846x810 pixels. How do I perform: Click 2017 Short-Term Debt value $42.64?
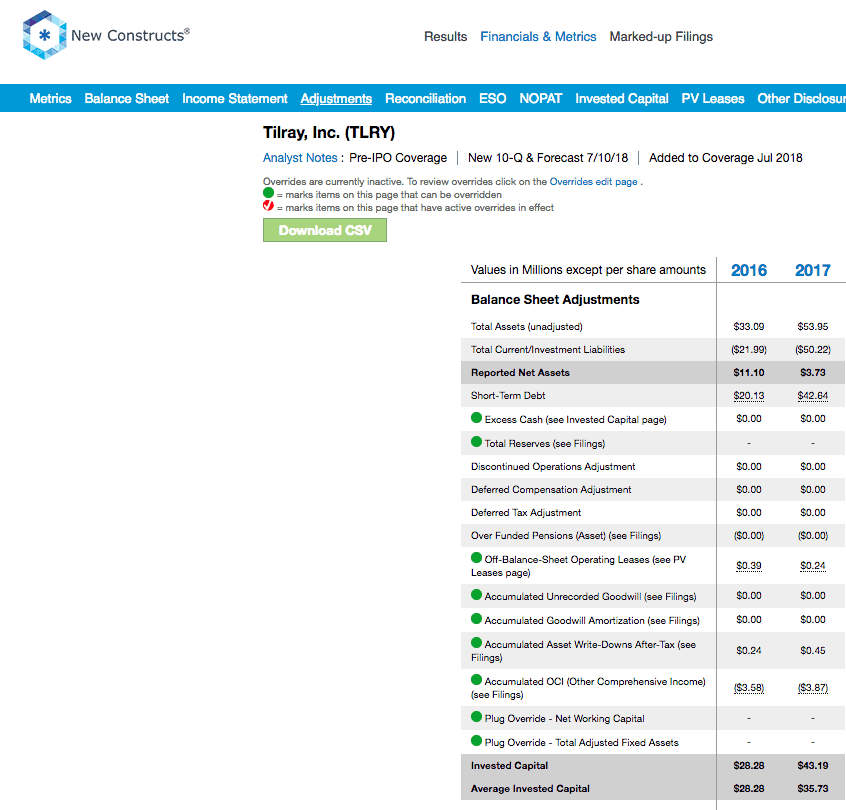[813, 396]
